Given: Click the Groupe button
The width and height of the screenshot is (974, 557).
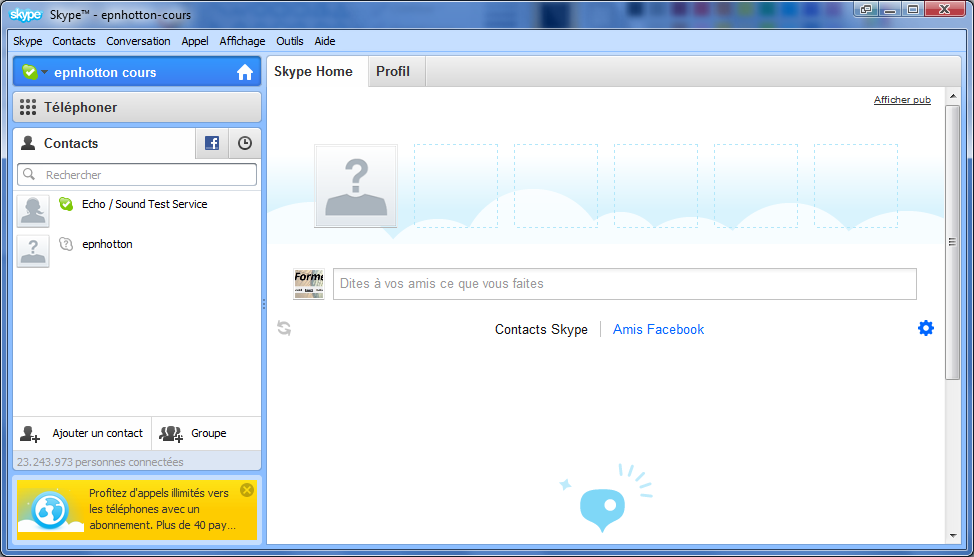Looking at the screenshot, I should (x=206, y=433).
